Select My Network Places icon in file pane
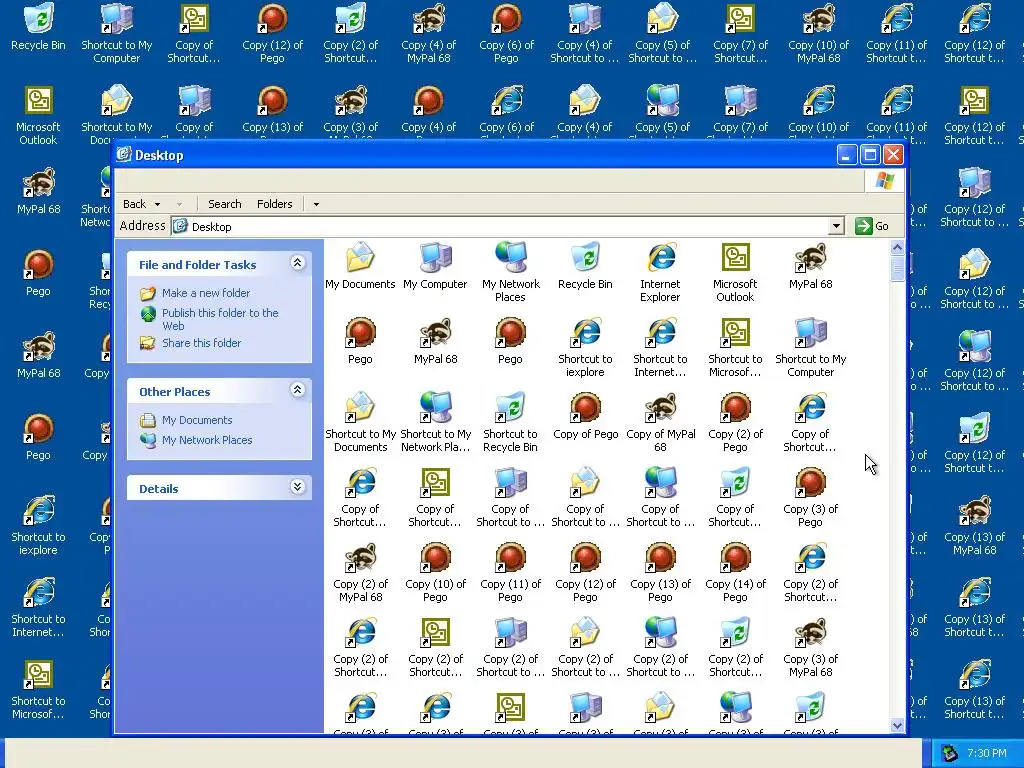This screenshot has height=768, width=1024. [510, 272]
